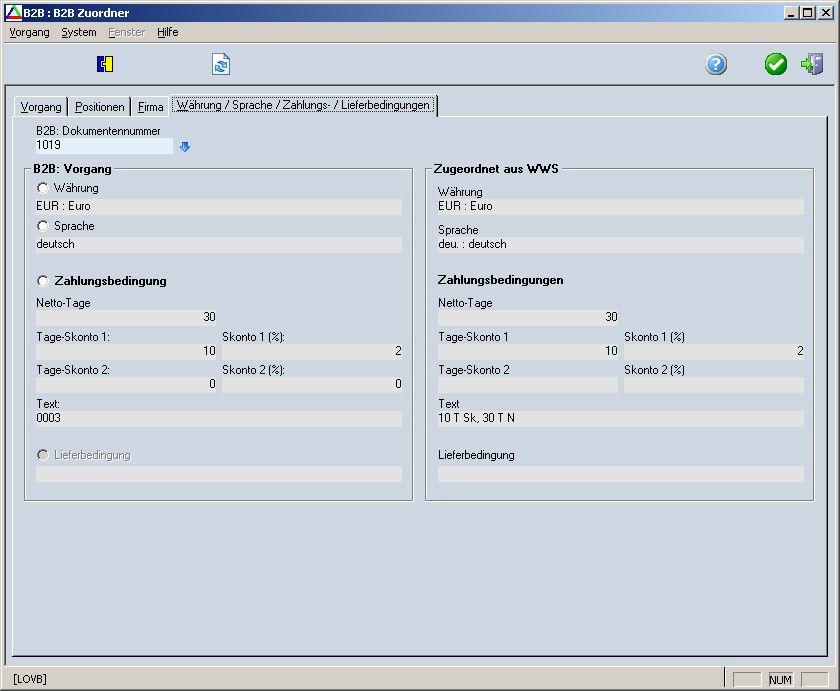Click the Netto-Tage field in B2B Vorgang
Image resolution: width=840 pixels, height=691 pixels.
point(126,317)
